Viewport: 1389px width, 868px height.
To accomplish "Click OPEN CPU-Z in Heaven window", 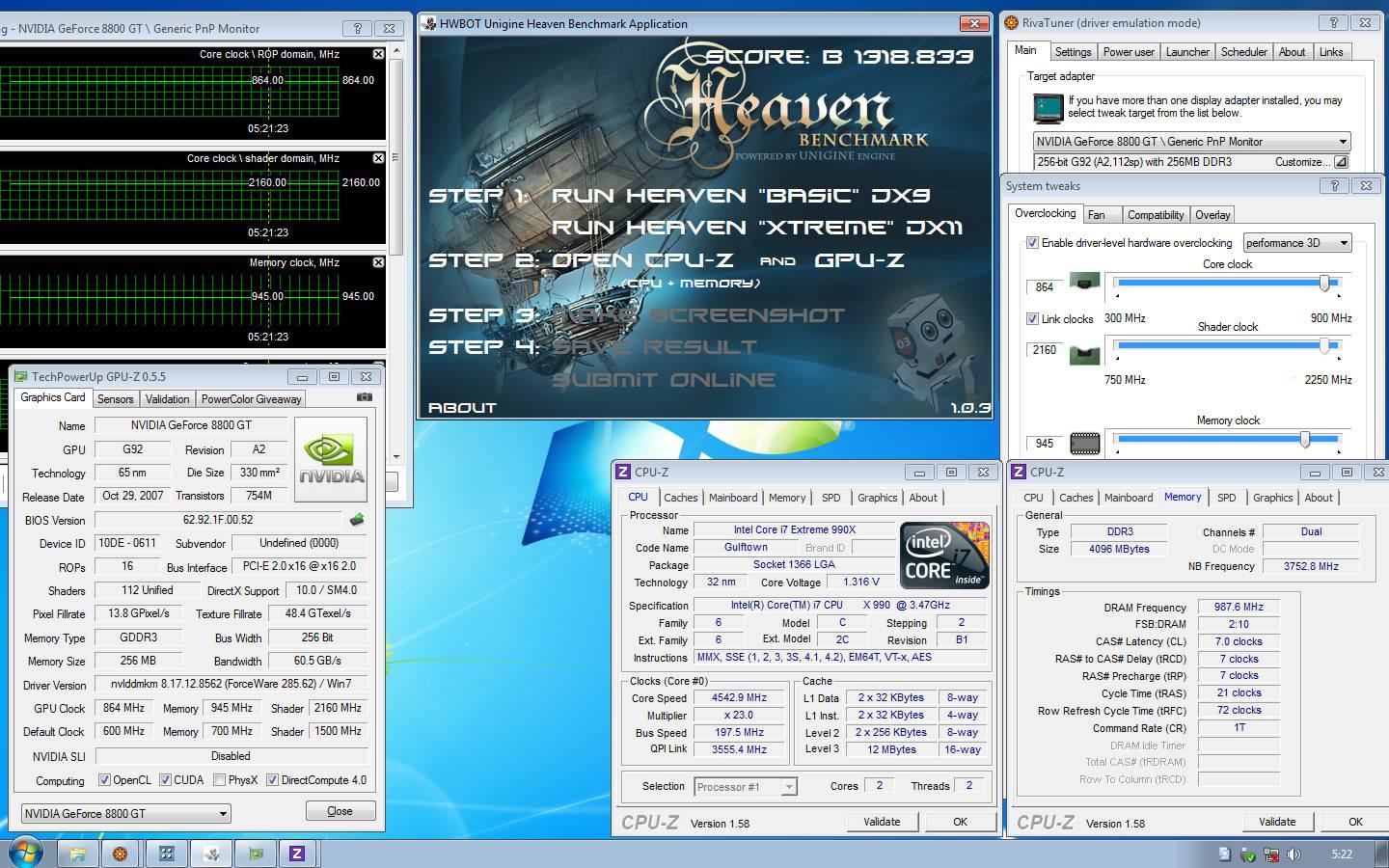I will point(642,260).
